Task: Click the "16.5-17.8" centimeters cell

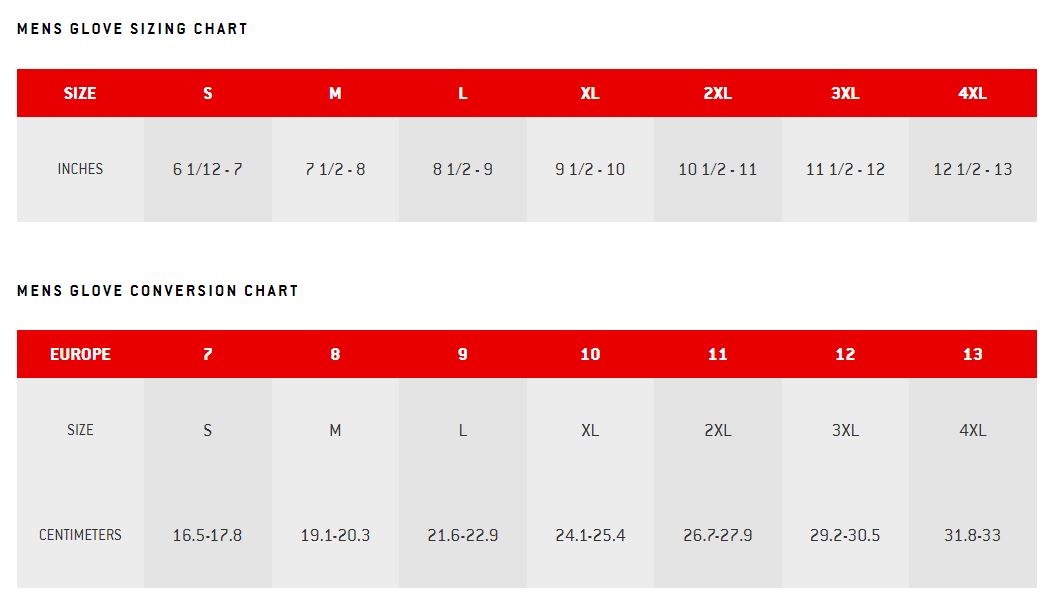Action: [x=208, y=535]
